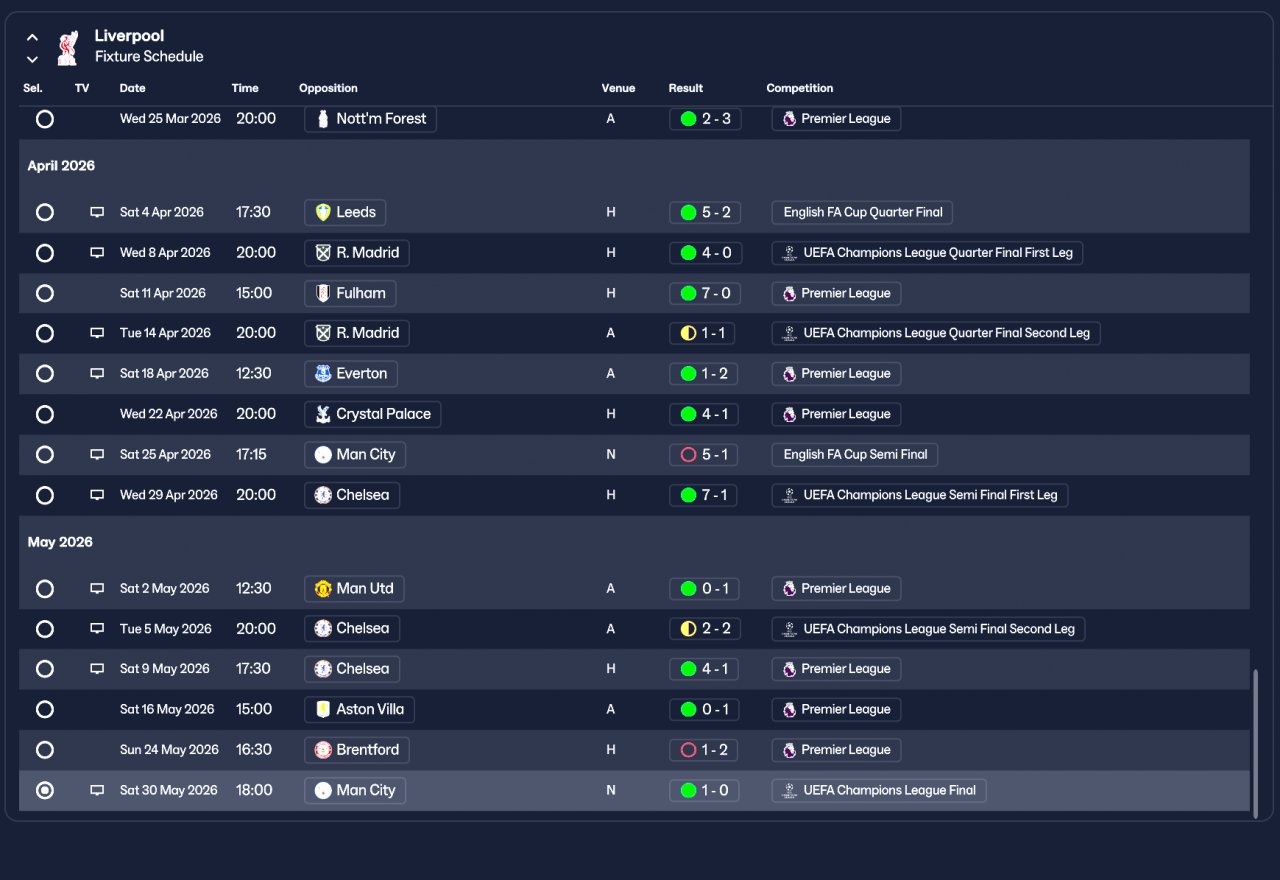Open Chelsea from the 5 May fixture
1280x880 pixels.
coord(352,629)
